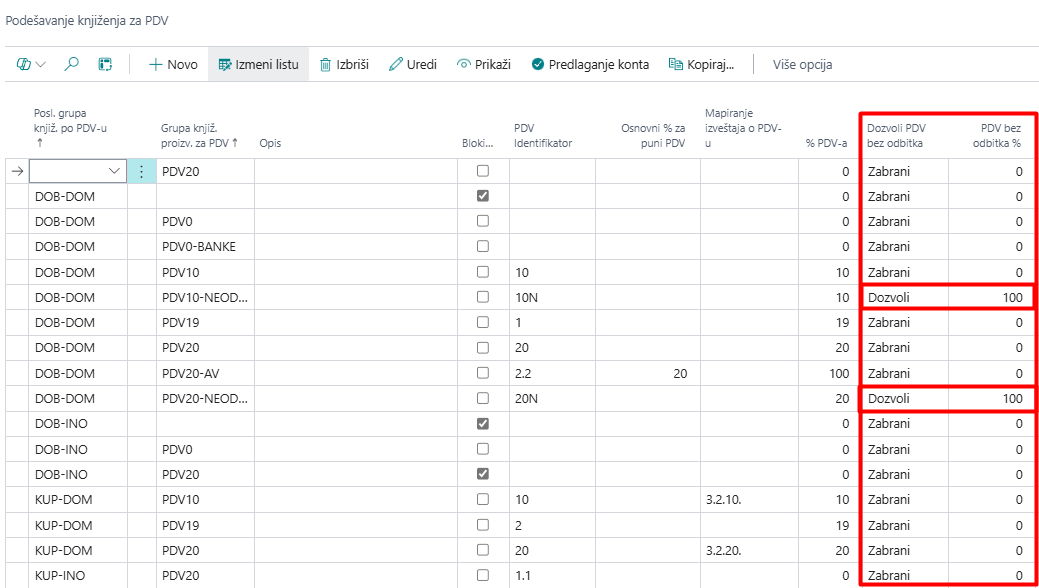Uncheck Blokirano for blank DOB-DOM row
This screenshot has height=588, width=1039.
(x=483, y=196)
